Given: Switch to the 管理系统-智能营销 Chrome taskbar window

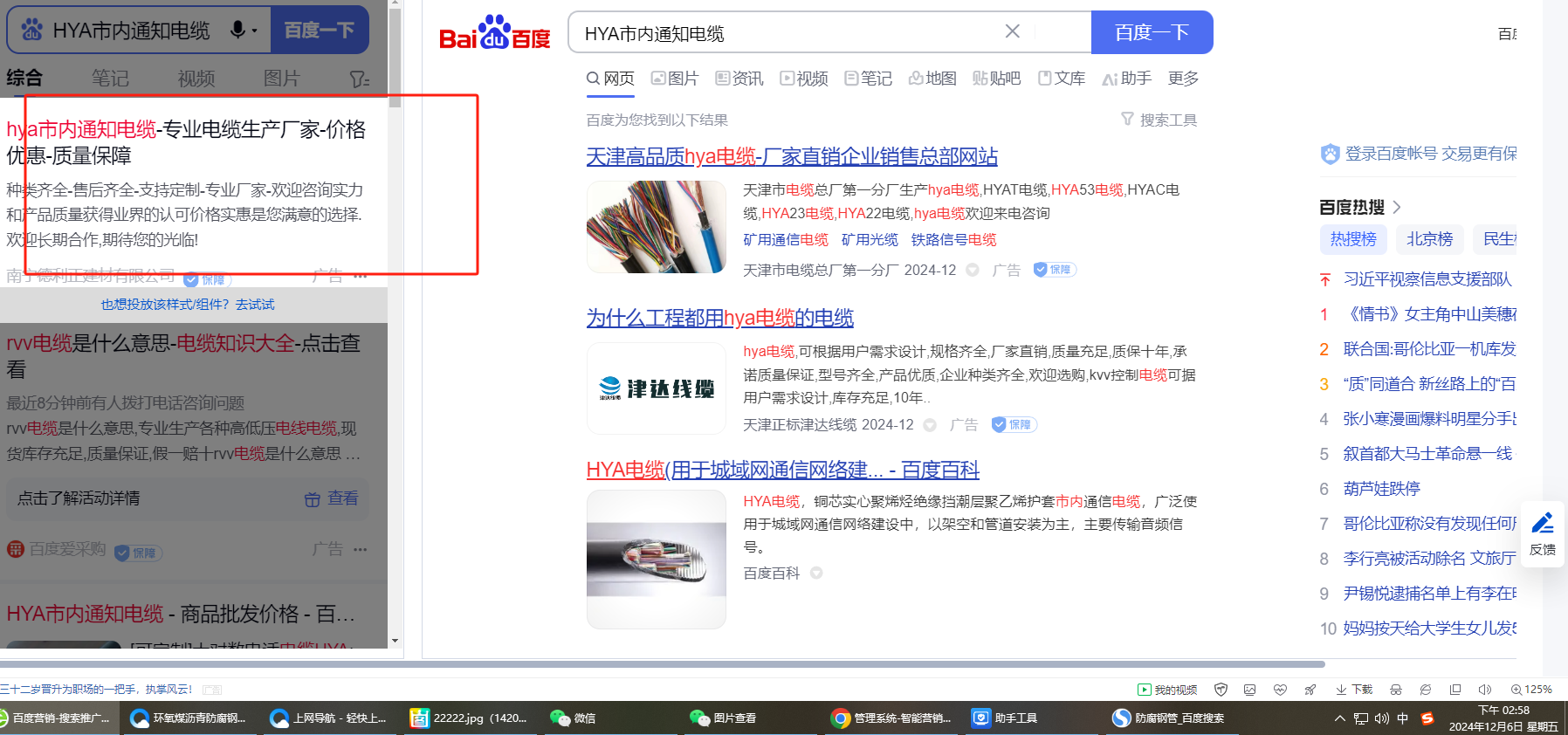Looking at the screenshot, I should pyautogui.click(x=891, y=718).
